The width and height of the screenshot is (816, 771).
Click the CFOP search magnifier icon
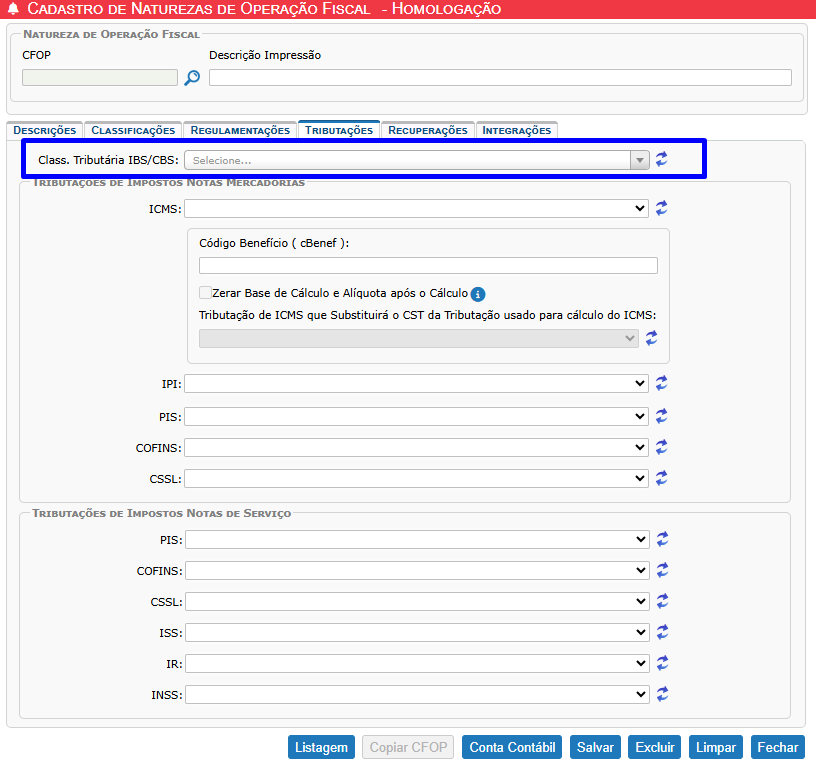coord(192,78)
